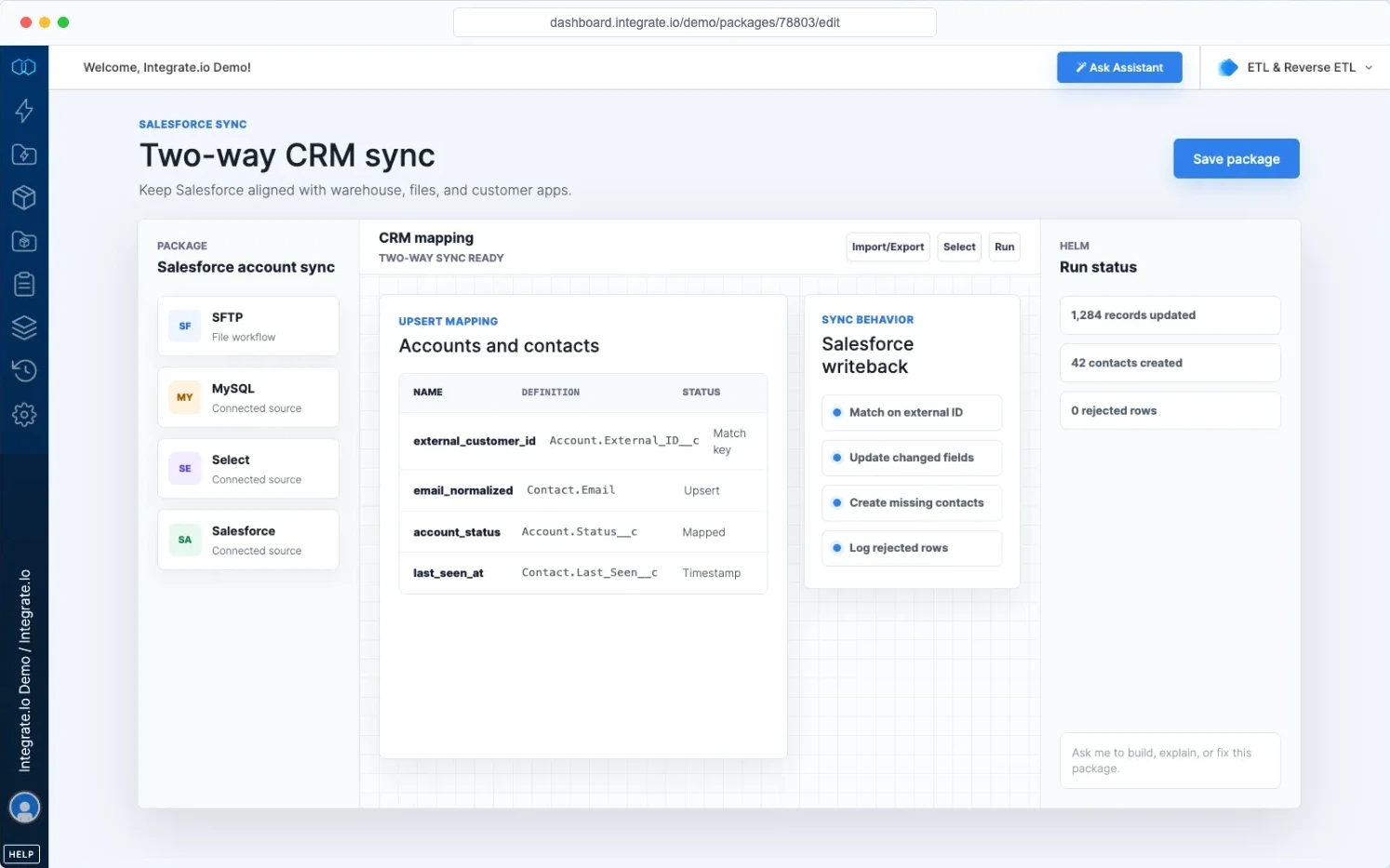Click the SF badge on SFTP card

point(185,326)
